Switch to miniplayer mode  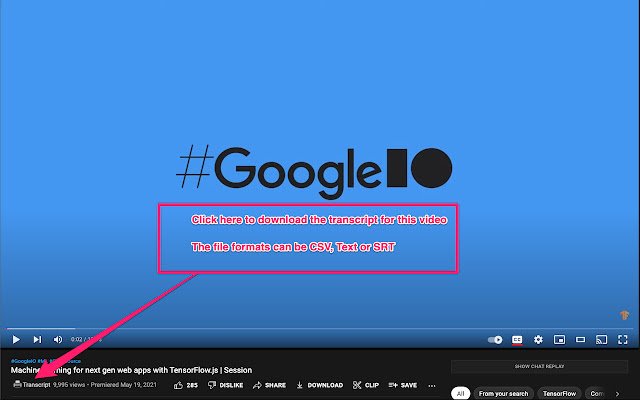[x=559, y=340]
